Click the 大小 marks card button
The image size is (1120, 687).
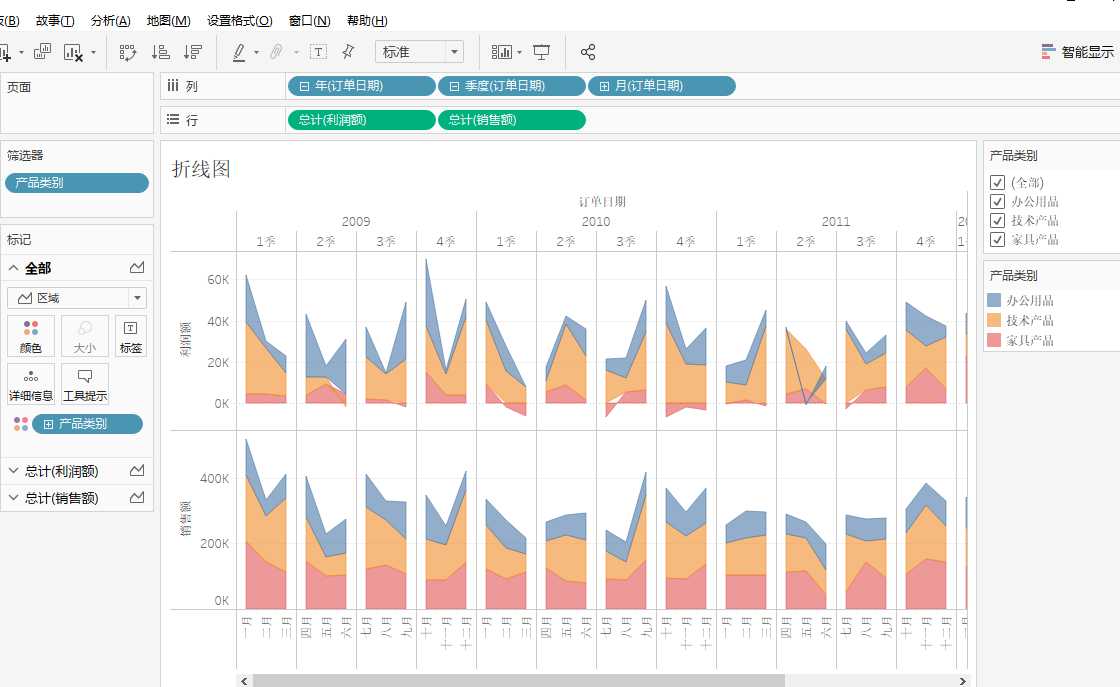[x=84, y=336]
